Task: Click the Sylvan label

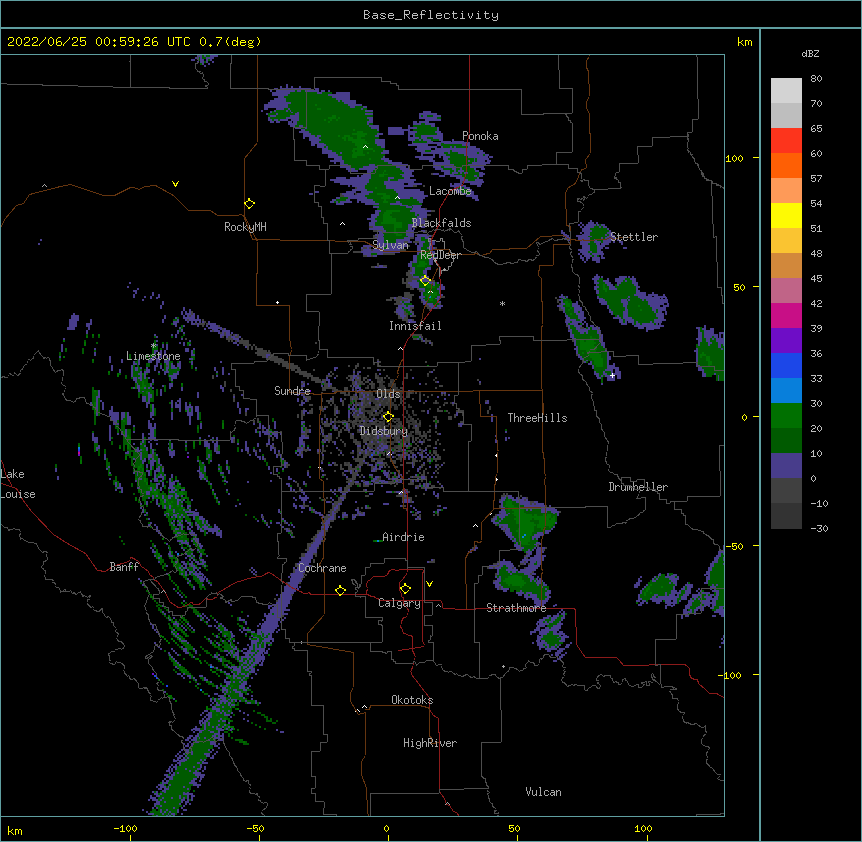Action: coord(390,245)
